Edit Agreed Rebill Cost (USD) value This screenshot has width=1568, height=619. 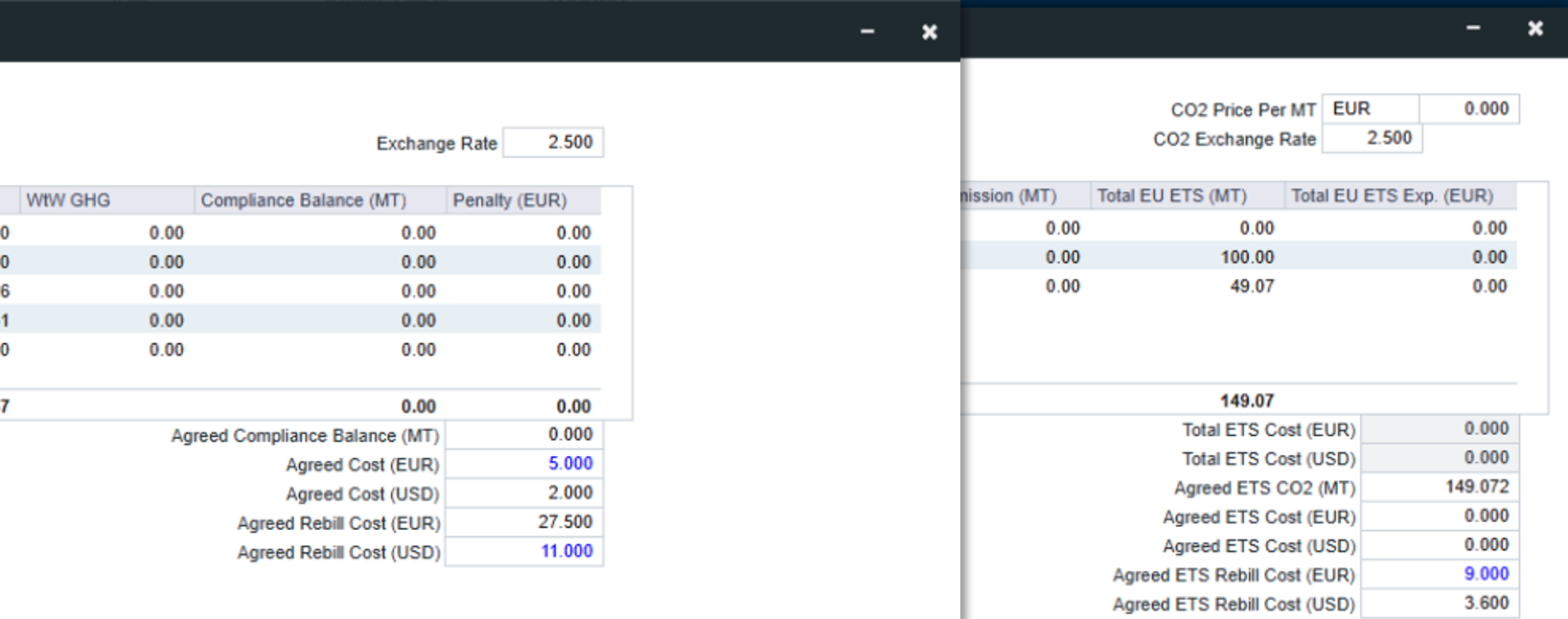click(524, 552)
